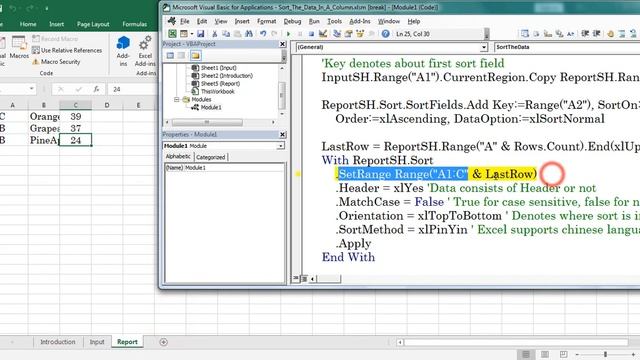Click View Code icon in Project panel
This screenshot has height=360, width=640.
coord(170,56)
